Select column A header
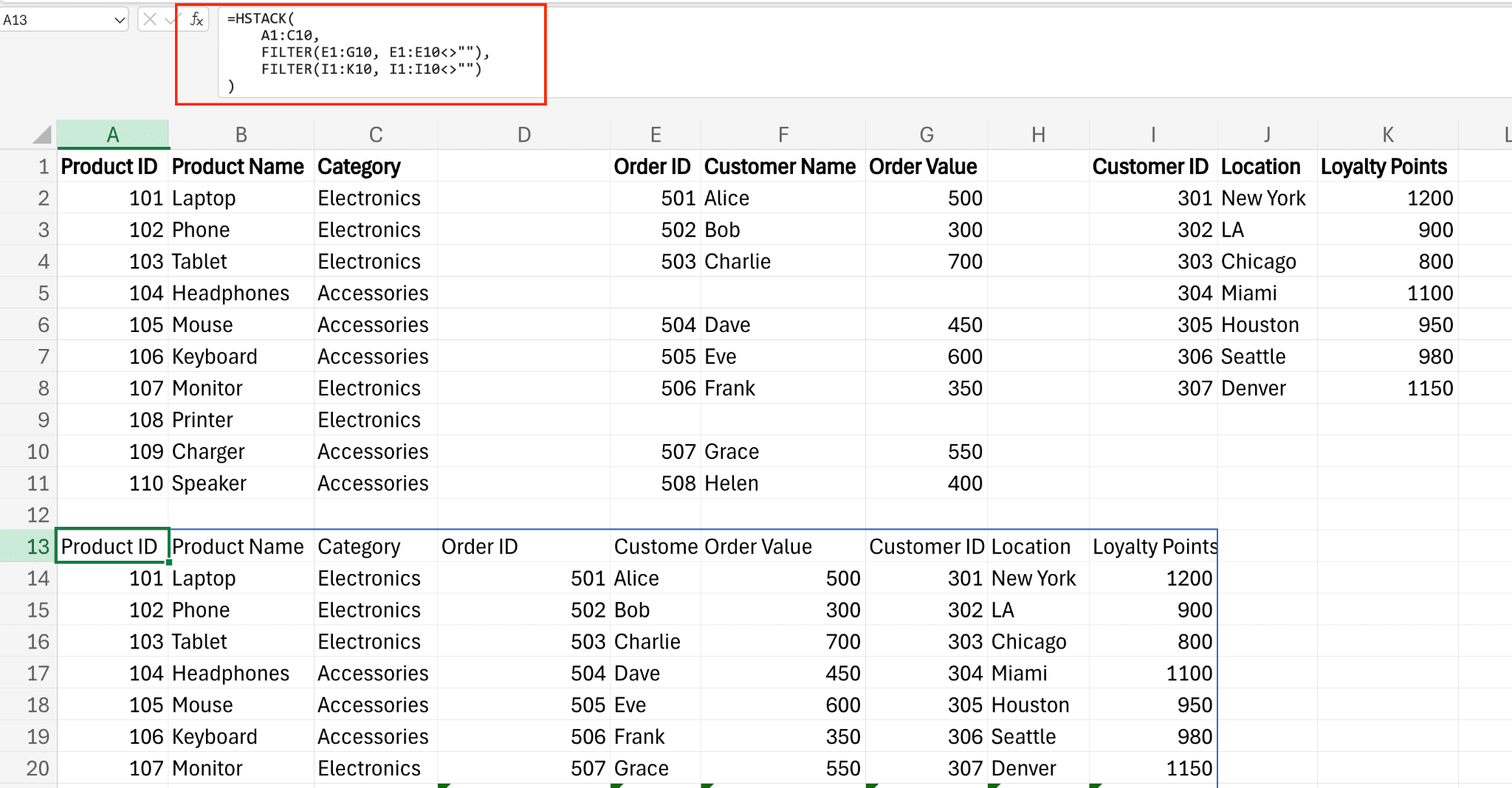Image resolution: width=1512 pixels, height=788 pixels. click(x=113, y=134)
